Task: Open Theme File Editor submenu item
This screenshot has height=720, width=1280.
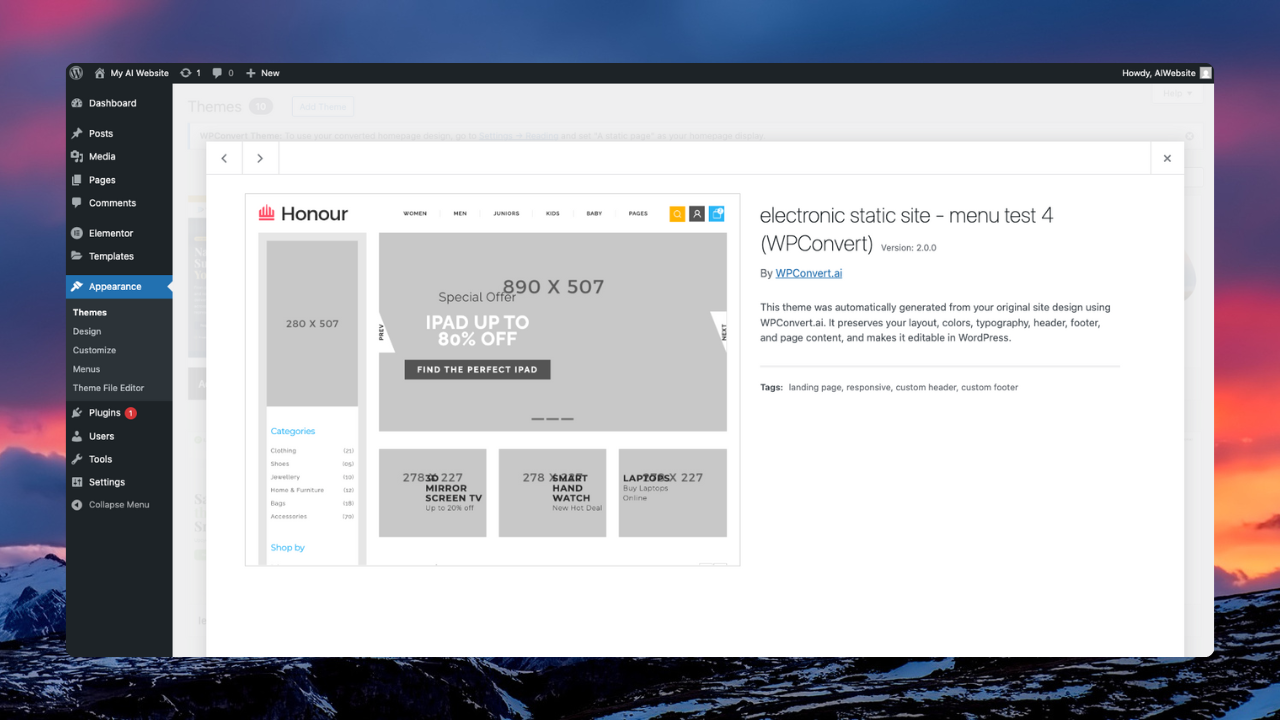Action: click(108, 388)
